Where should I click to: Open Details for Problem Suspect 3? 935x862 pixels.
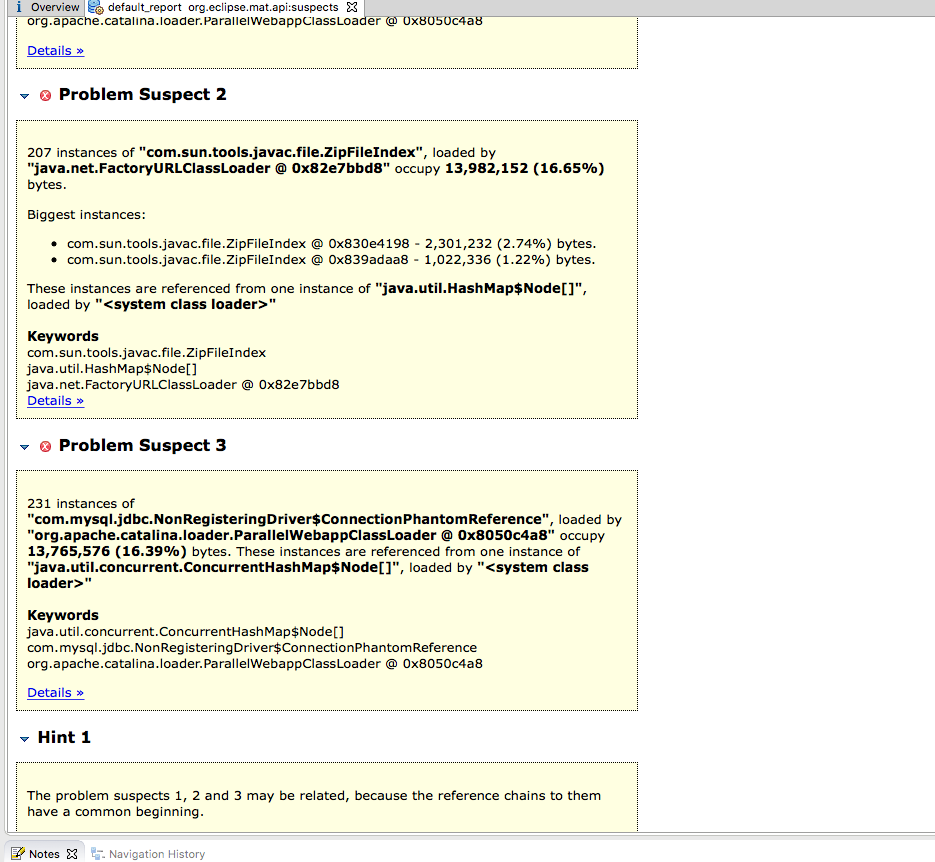point(55,692)
